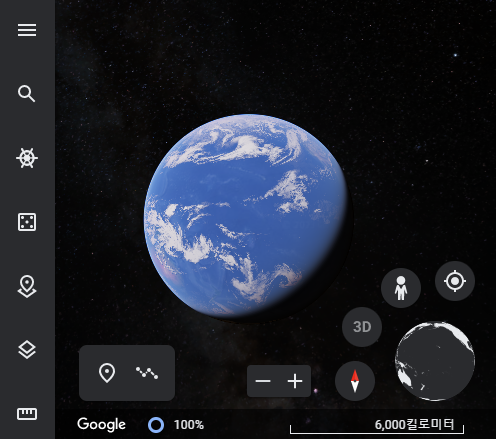The image size is (496, 439).
Task: Toggle the 3D view button
Action: pos(362,327)
